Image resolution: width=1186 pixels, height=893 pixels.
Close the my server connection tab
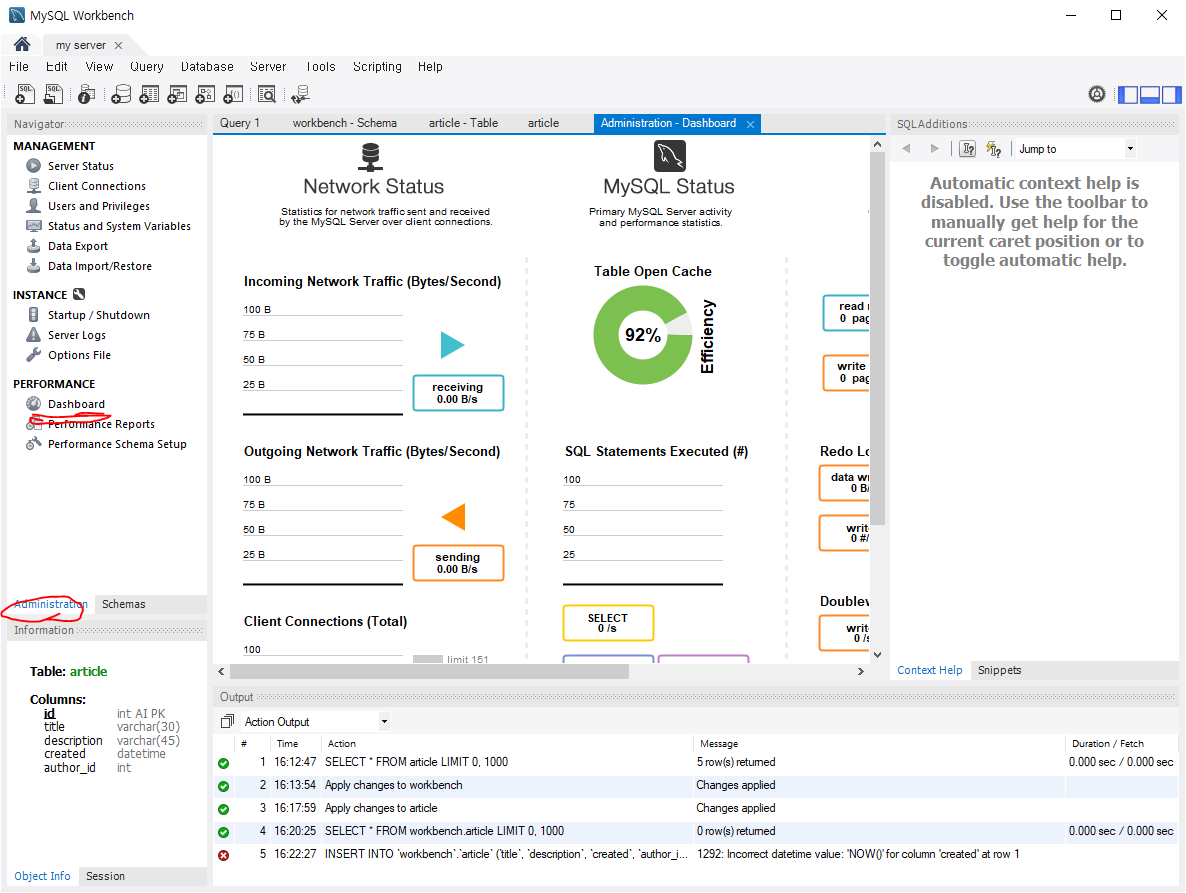[x=118, y=45]
